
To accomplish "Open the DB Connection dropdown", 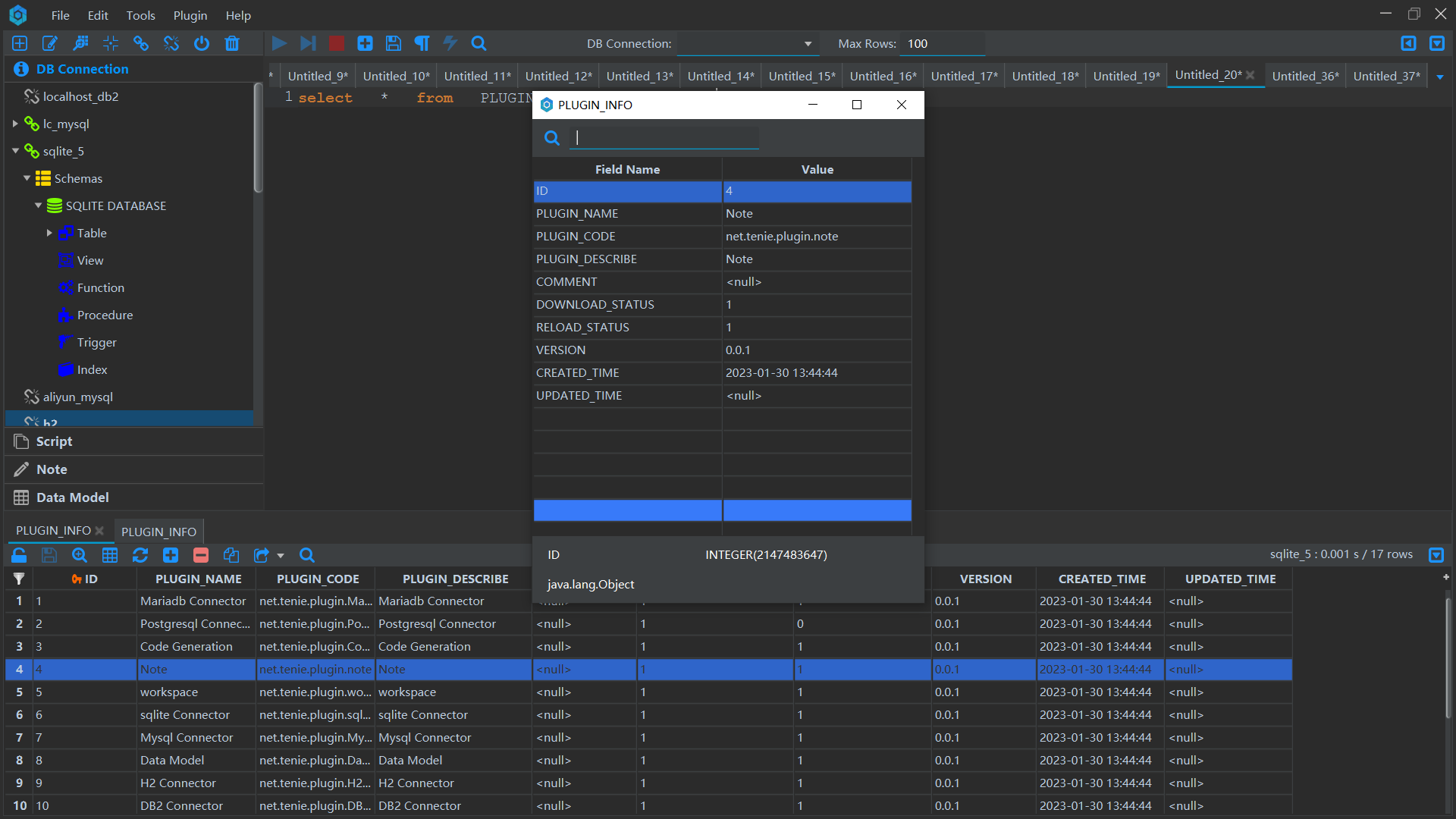I will (x=808, y=43).
